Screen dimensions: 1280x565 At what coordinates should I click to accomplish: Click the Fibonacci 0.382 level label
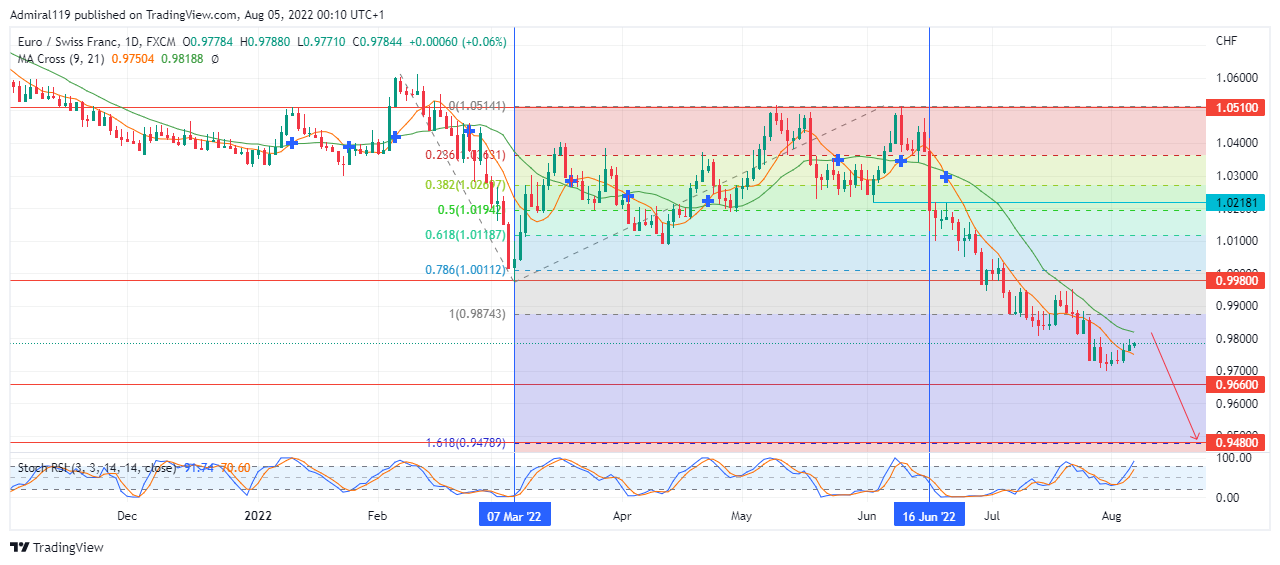point(466,185)
